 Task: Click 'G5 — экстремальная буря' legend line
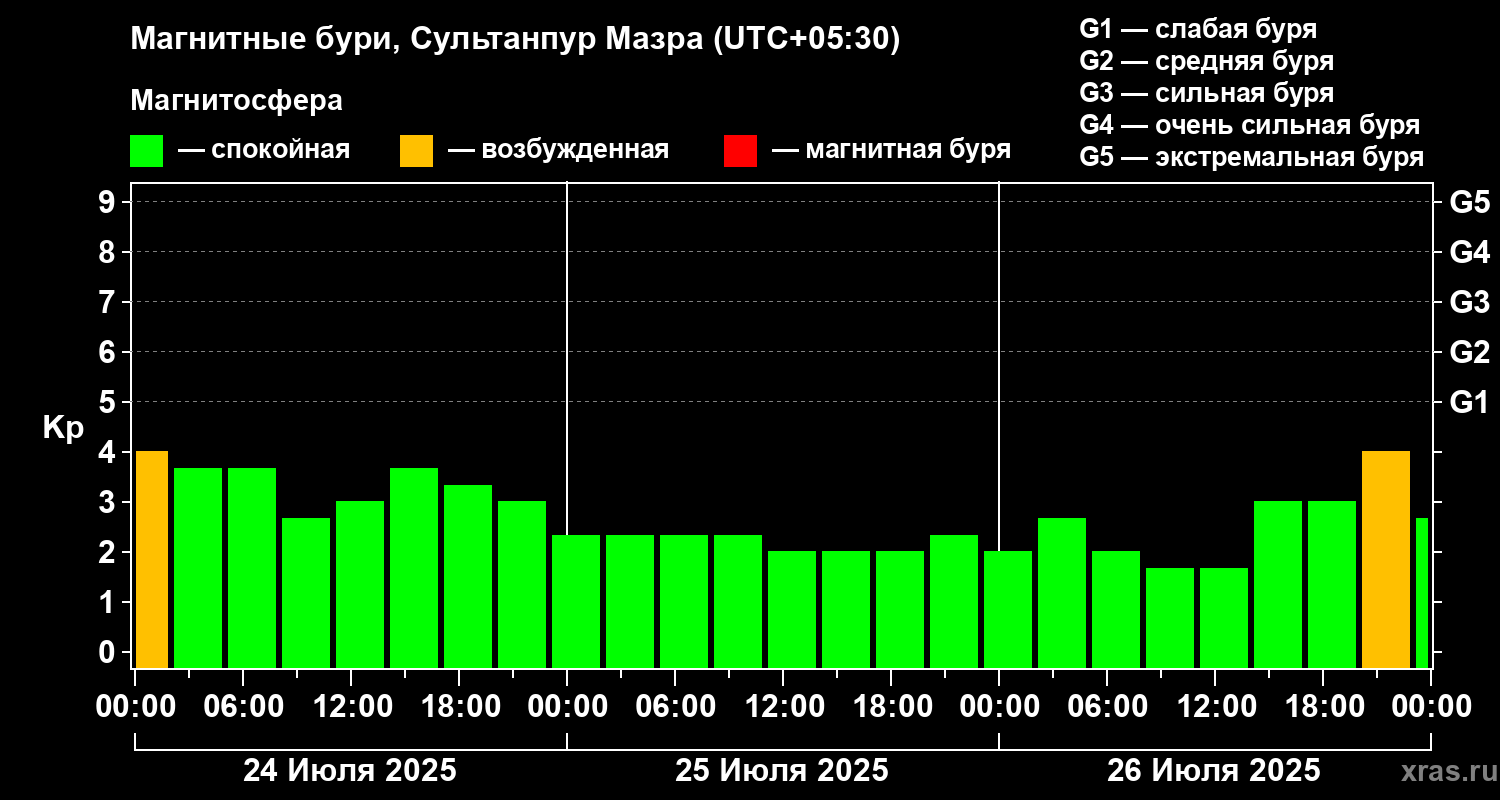[x=1252, y=157]
